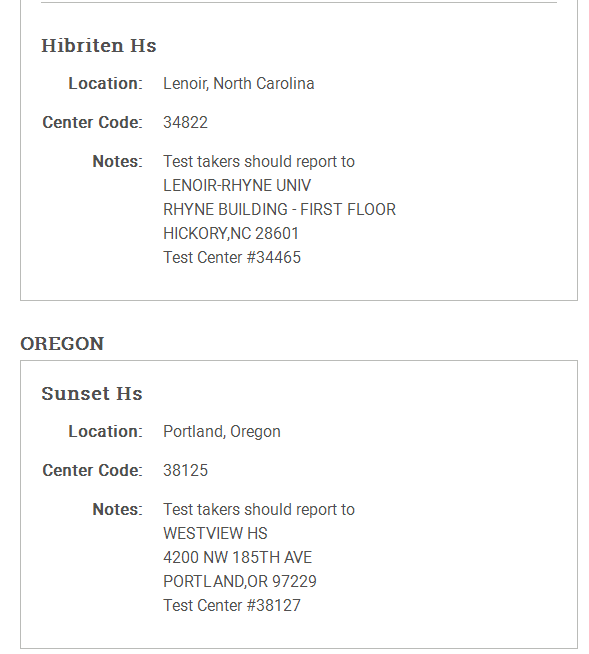Viewport: 589px width, 654px height.
Task: Click Center Code label under Sunset Hs
Action: [92, 470]
